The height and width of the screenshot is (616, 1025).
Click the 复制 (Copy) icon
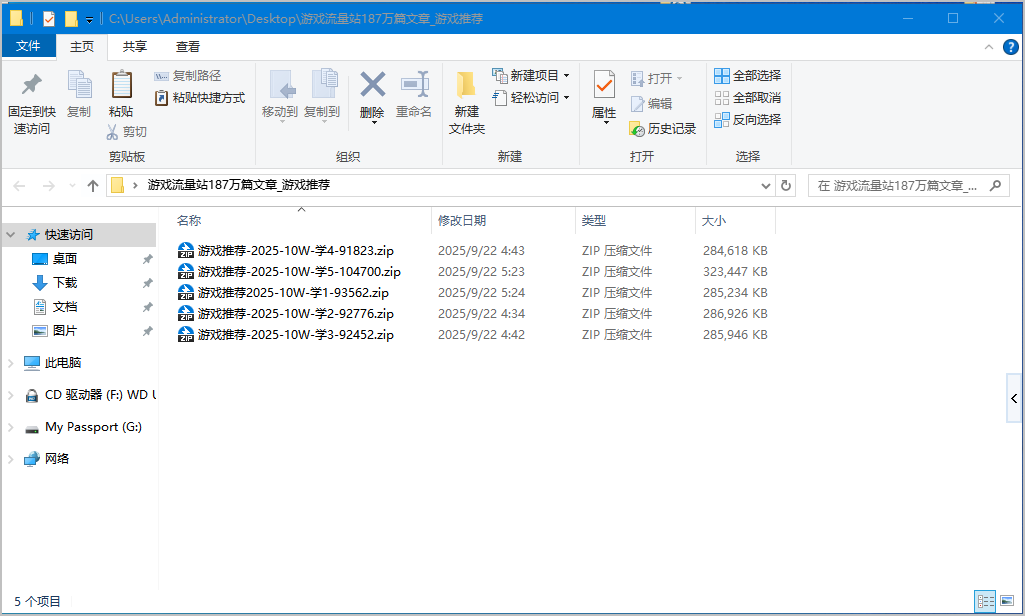[78, 97]
